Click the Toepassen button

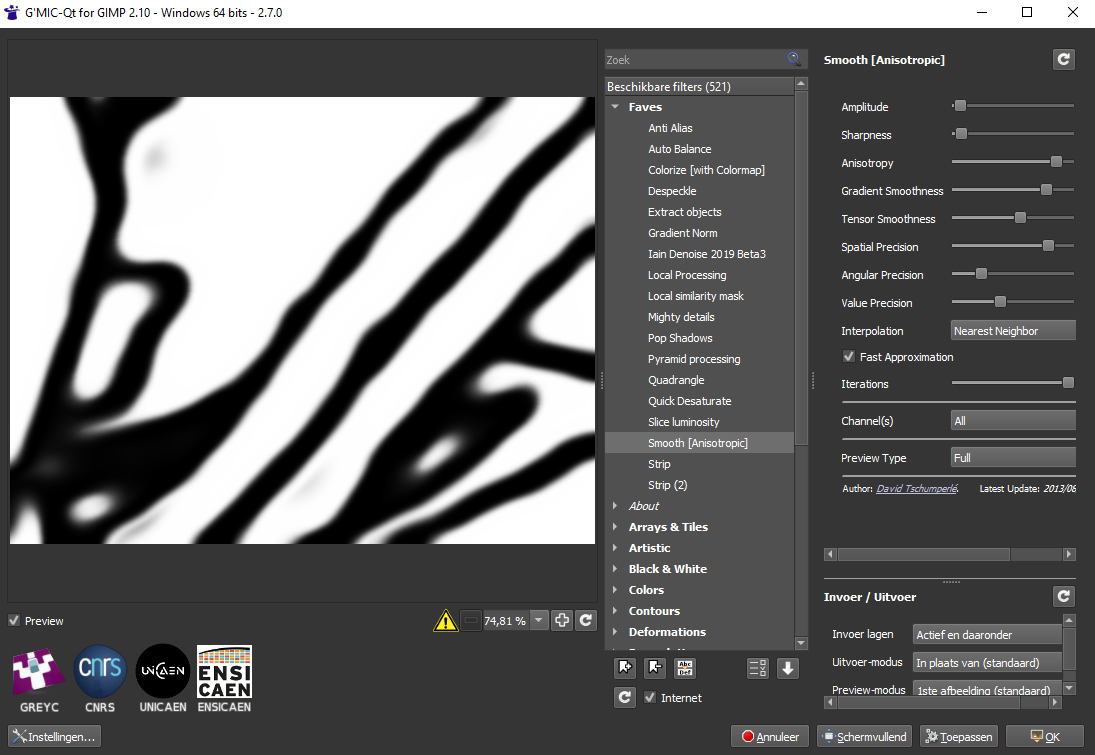point(959,736)
